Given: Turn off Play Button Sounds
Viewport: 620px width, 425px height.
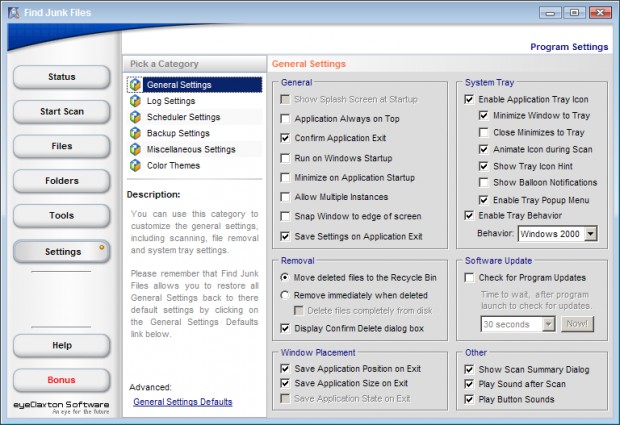Looking at the screenshot, I should 469,399.
